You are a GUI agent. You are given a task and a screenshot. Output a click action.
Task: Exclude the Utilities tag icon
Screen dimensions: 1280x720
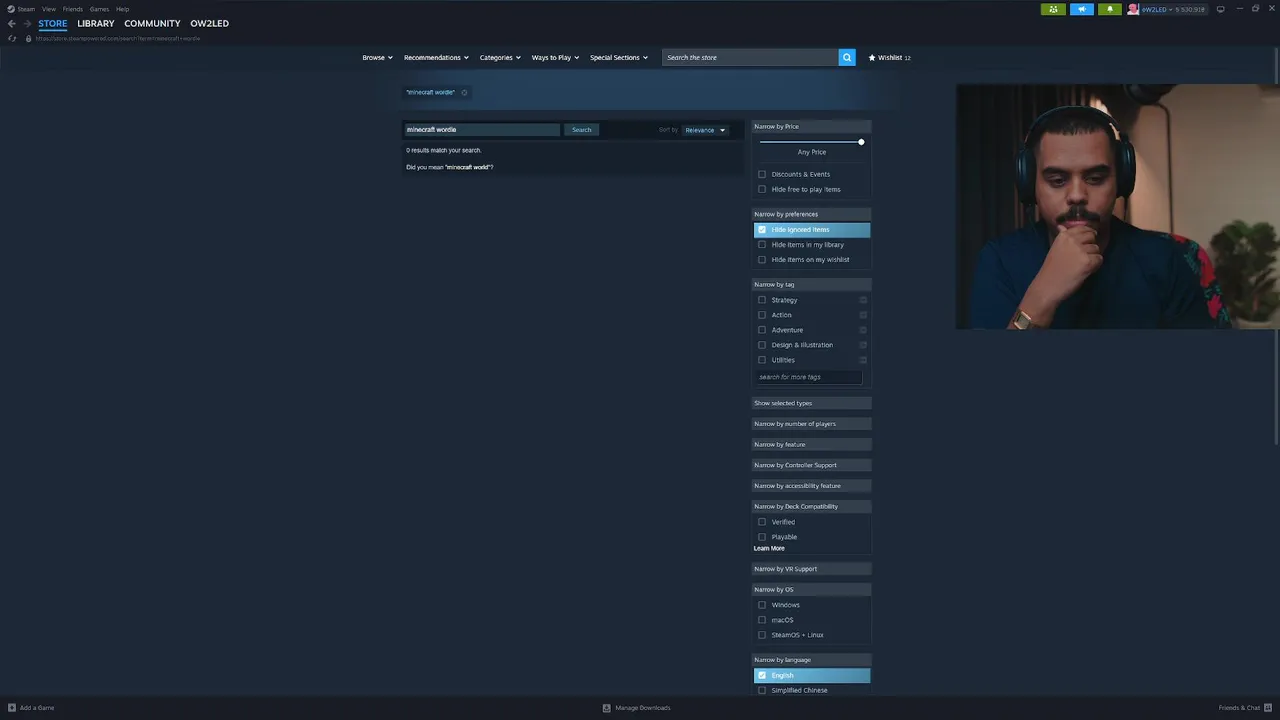point(863,360)
